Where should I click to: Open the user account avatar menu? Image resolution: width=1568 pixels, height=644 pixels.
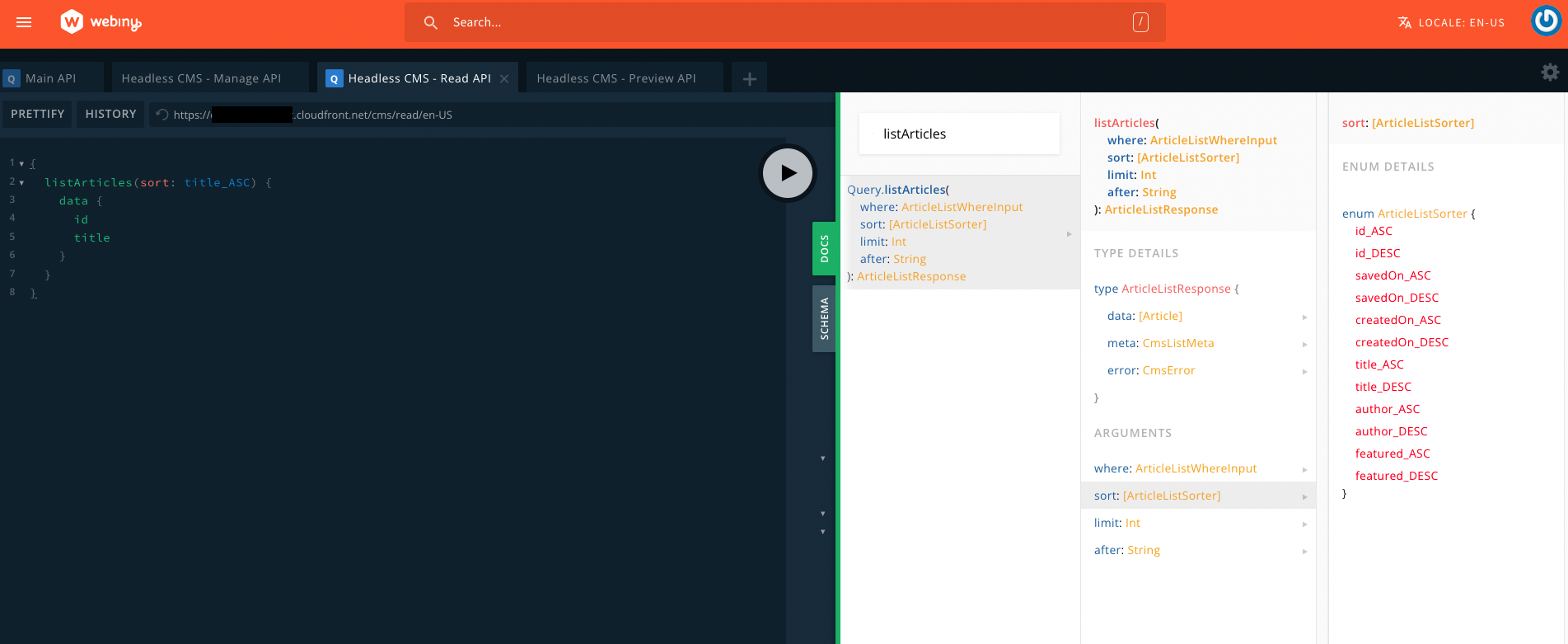point(1546,21)
